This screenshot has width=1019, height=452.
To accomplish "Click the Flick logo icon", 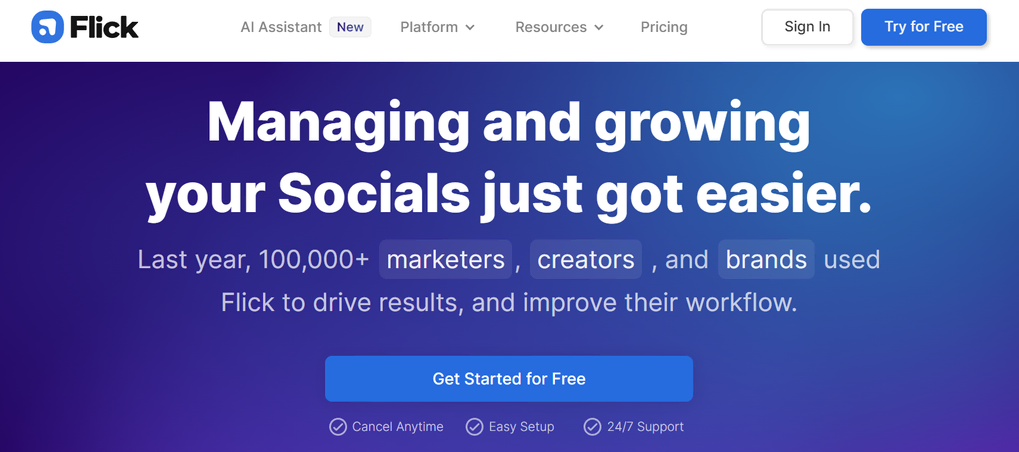I will pos(47,27).
